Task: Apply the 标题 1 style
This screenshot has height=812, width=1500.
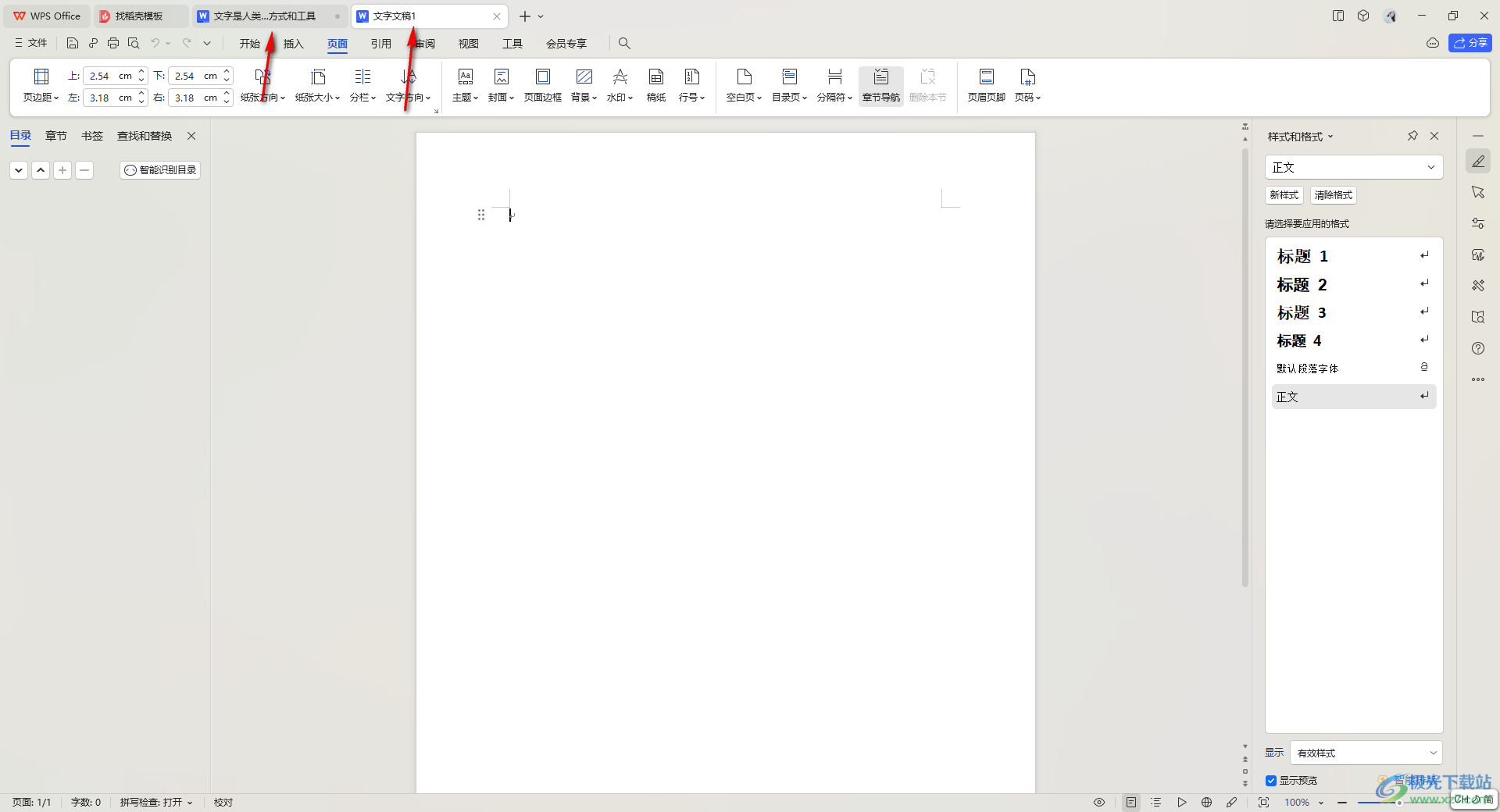Action: point(1354,256)
